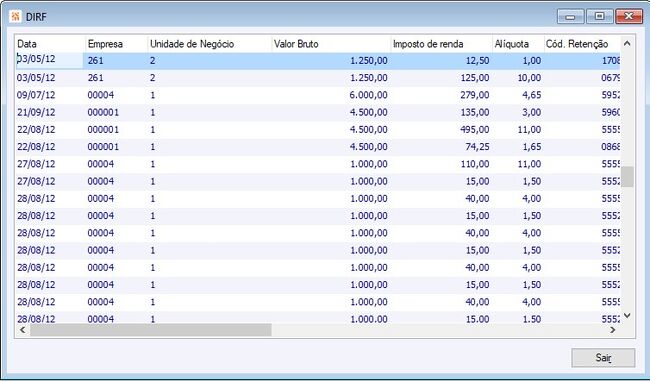The height and width of the screenshot is (382, 650).
Task: Click the income tax 495,00 cell
Action: [475, 130]
